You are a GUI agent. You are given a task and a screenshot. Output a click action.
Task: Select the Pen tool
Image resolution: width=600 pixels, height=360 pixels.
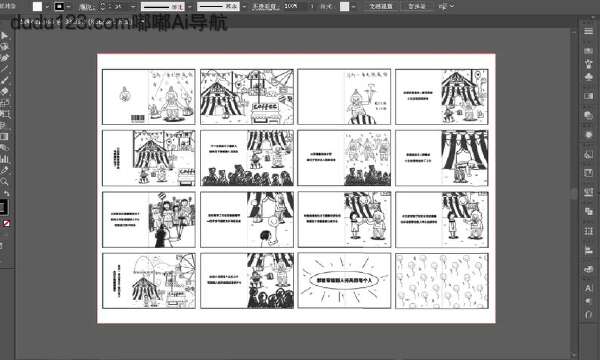4,58
